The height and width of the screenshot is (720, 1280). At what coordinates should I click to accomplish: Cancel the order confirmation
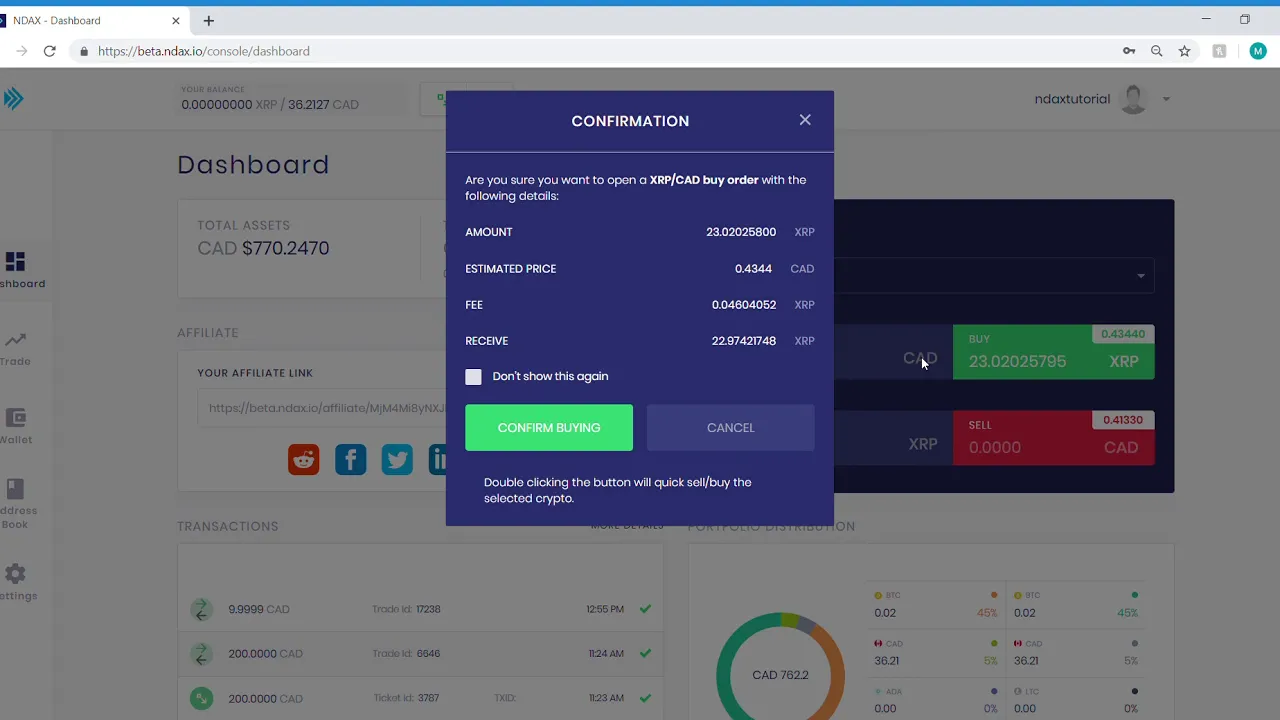tap(730, 428)
